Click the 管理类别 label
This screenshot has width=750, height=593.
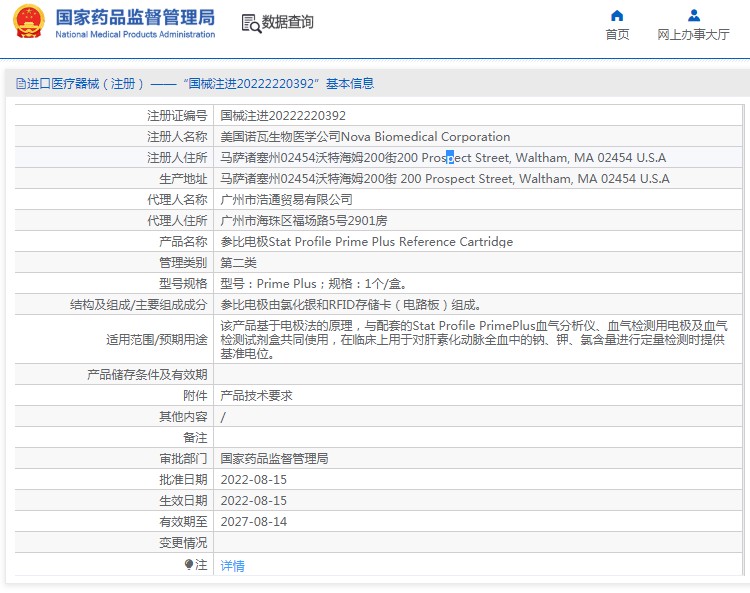(183, 263)
